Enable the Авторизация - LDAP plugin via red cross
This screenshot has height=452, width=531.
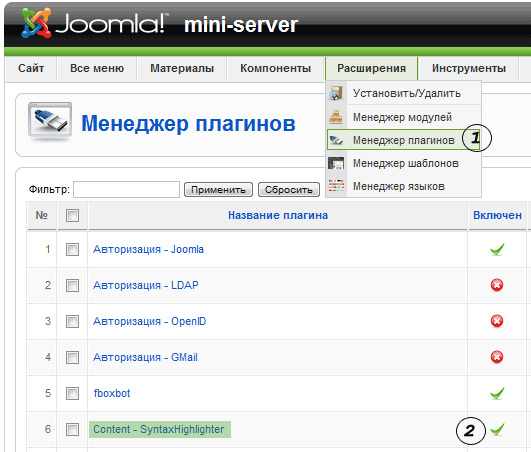tap(497, 285)
